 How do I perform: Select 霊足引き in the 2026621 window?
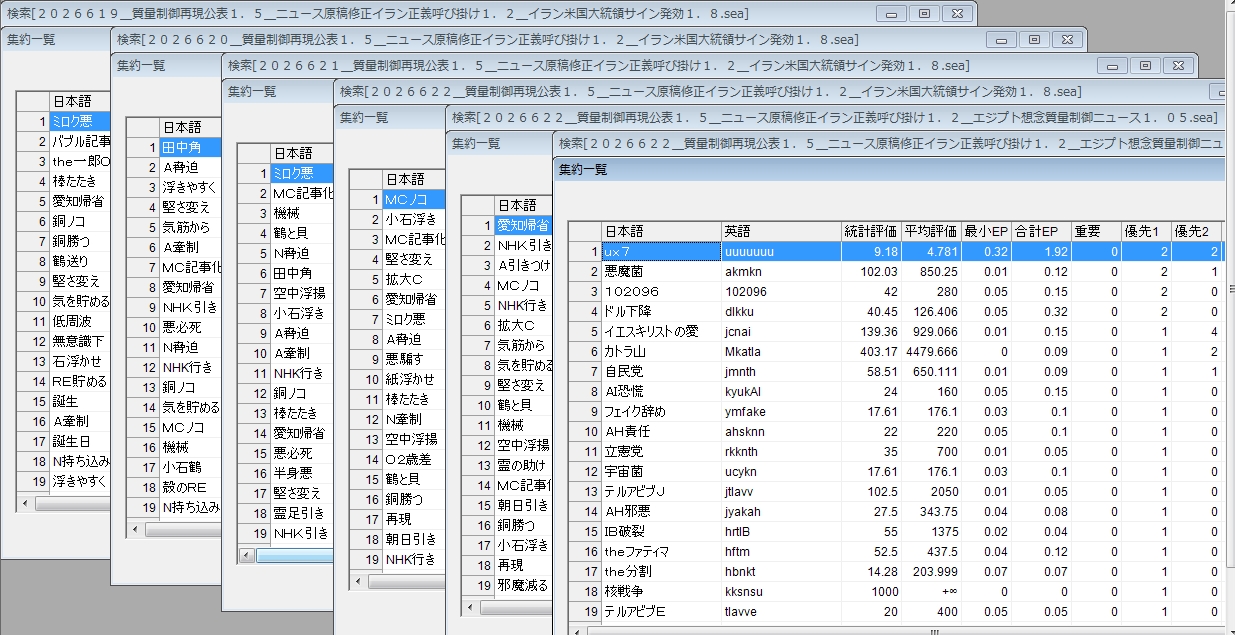coord(301,513)
